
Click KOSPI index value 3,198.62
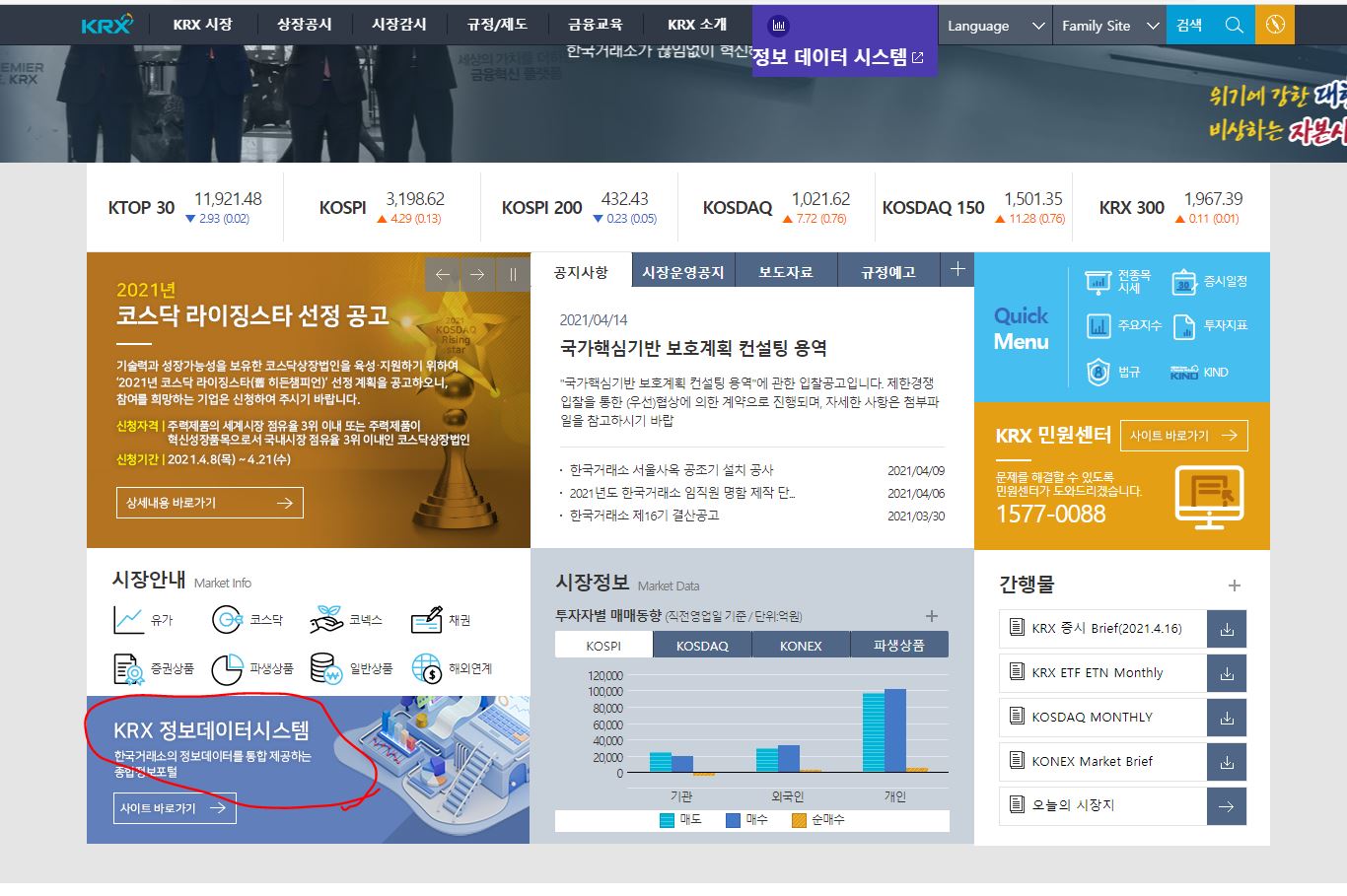pyautogui.click(x=415, y=199)
